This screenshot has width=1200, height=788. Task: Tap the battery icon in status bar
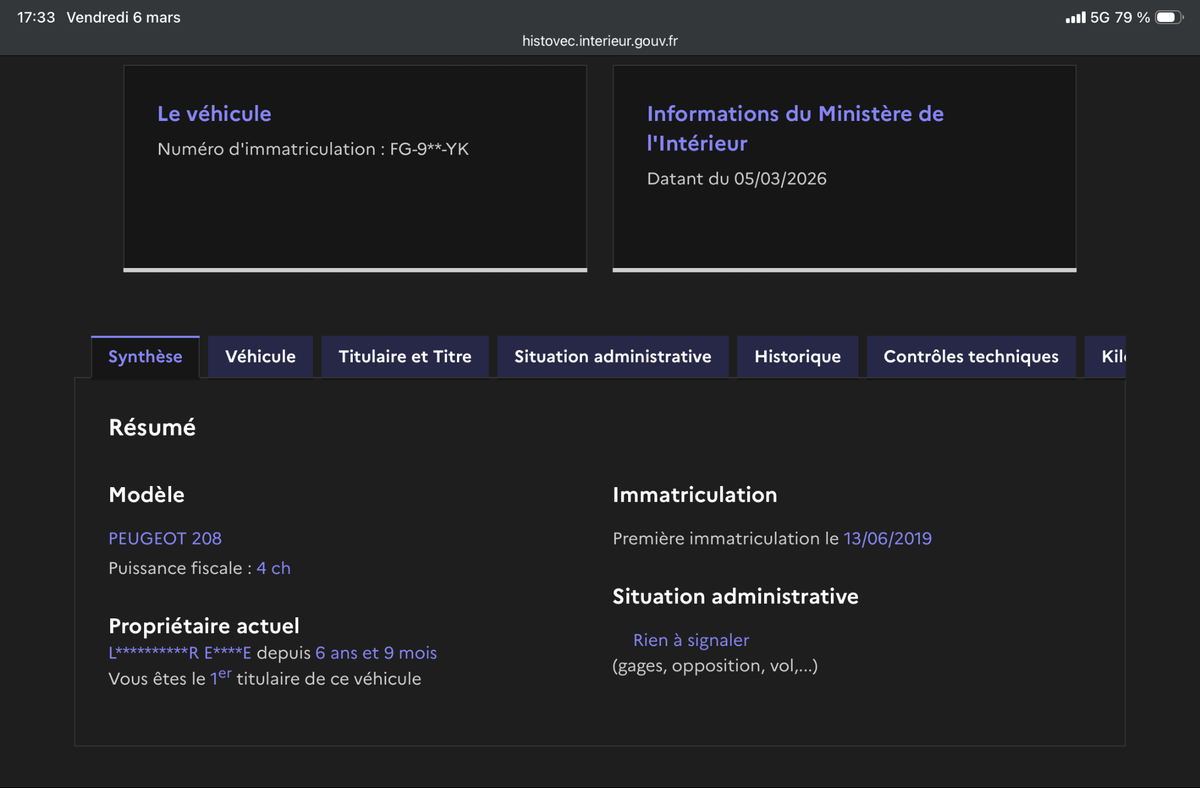click(1168, 17)
